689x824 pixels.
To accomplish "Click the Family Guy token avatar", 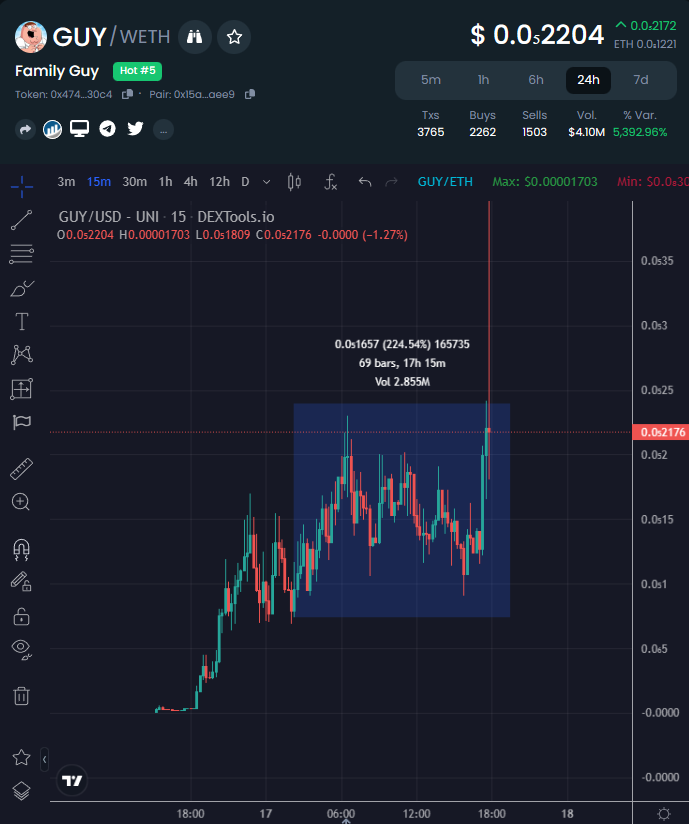I will (x=30, y=37).
